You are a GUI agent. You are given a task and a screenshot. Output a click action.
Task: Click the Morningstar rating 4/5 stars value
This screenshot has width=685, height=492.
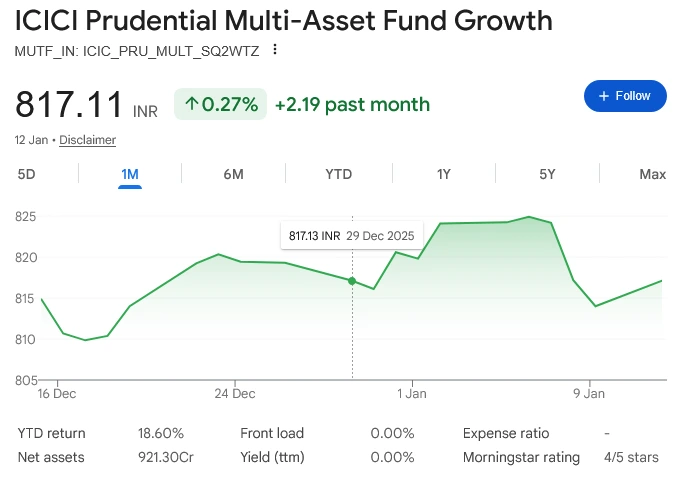[631, 457]
